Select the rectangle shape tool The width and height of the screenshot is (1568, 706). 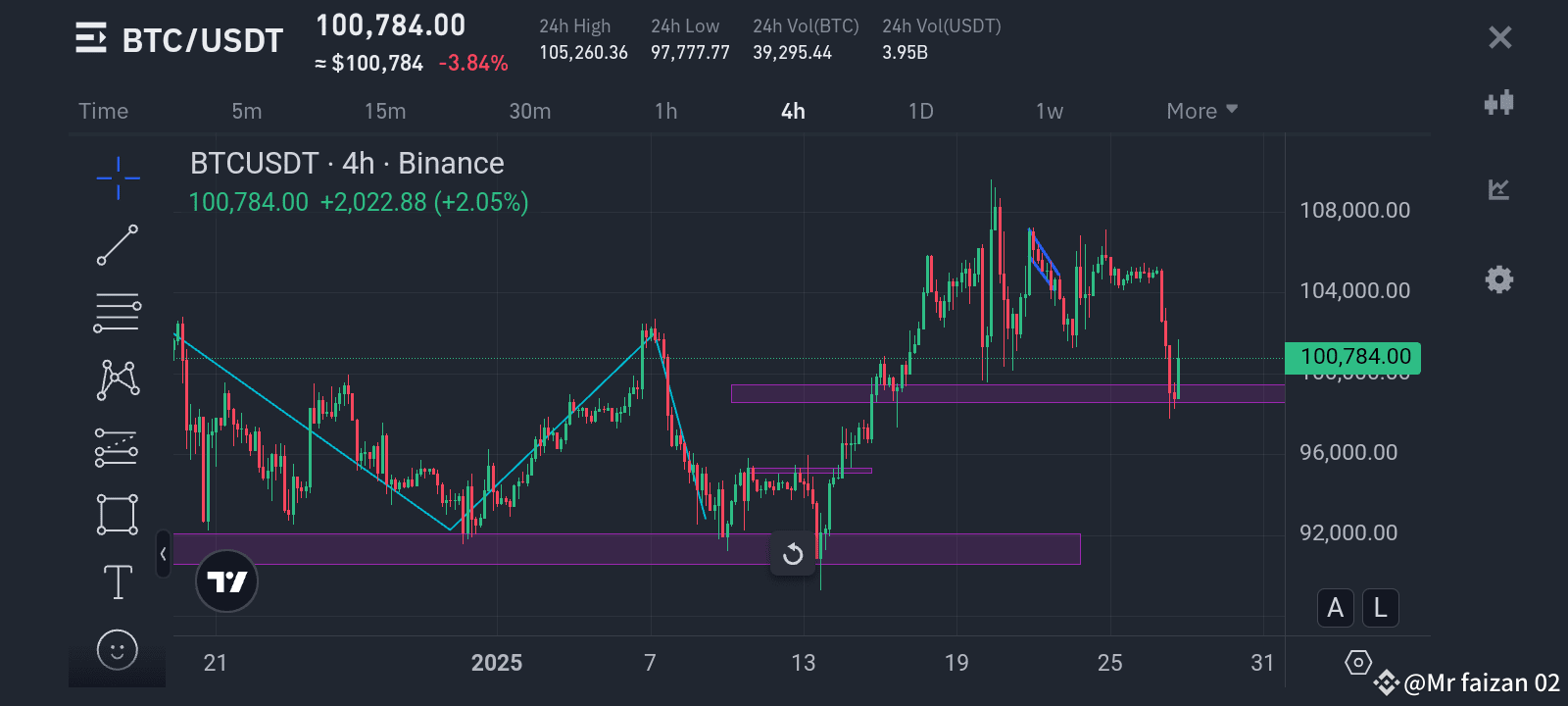[x=118, y=515]
